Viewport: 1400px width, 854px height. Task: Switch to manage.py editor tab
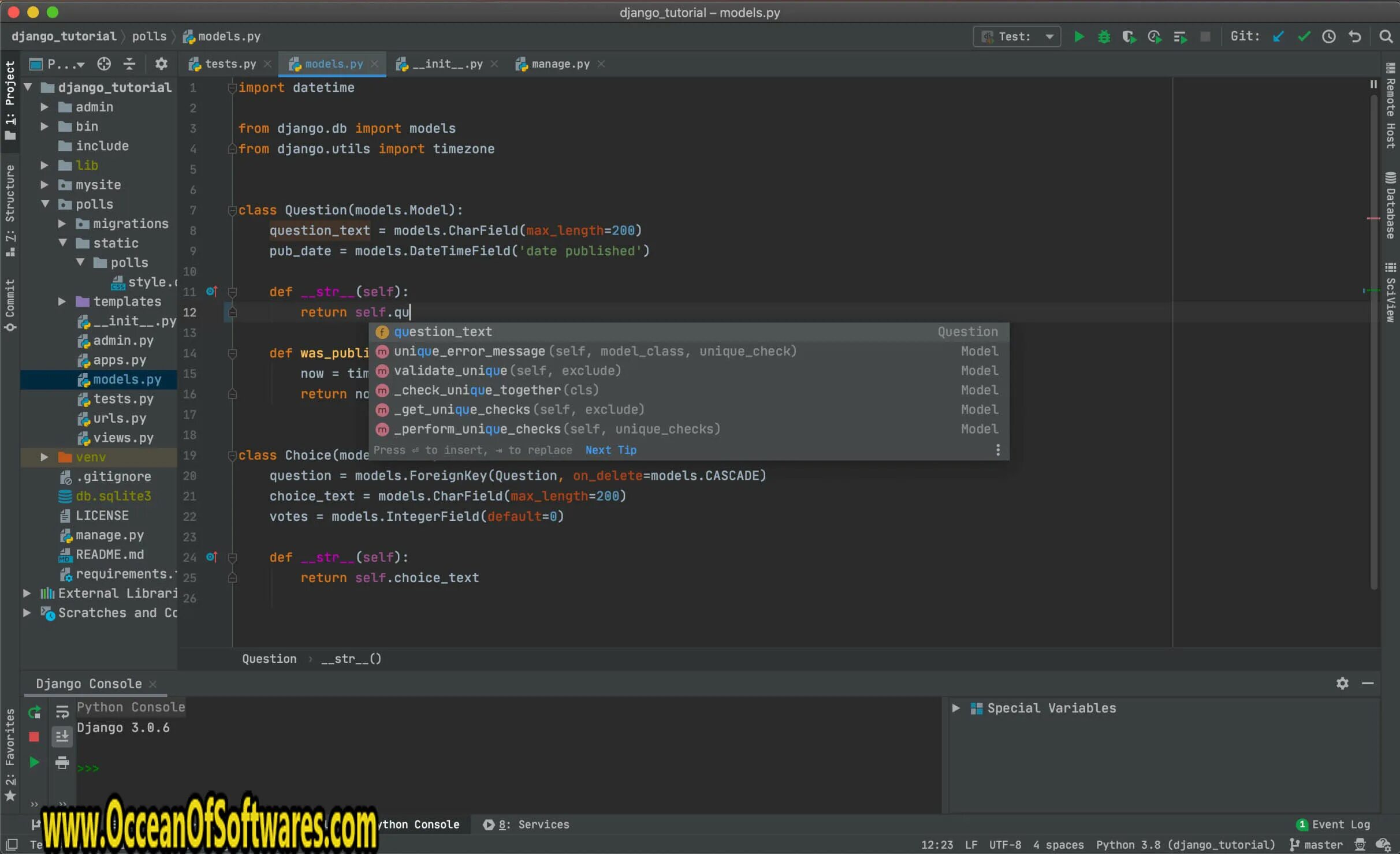(x=560, y=64)
